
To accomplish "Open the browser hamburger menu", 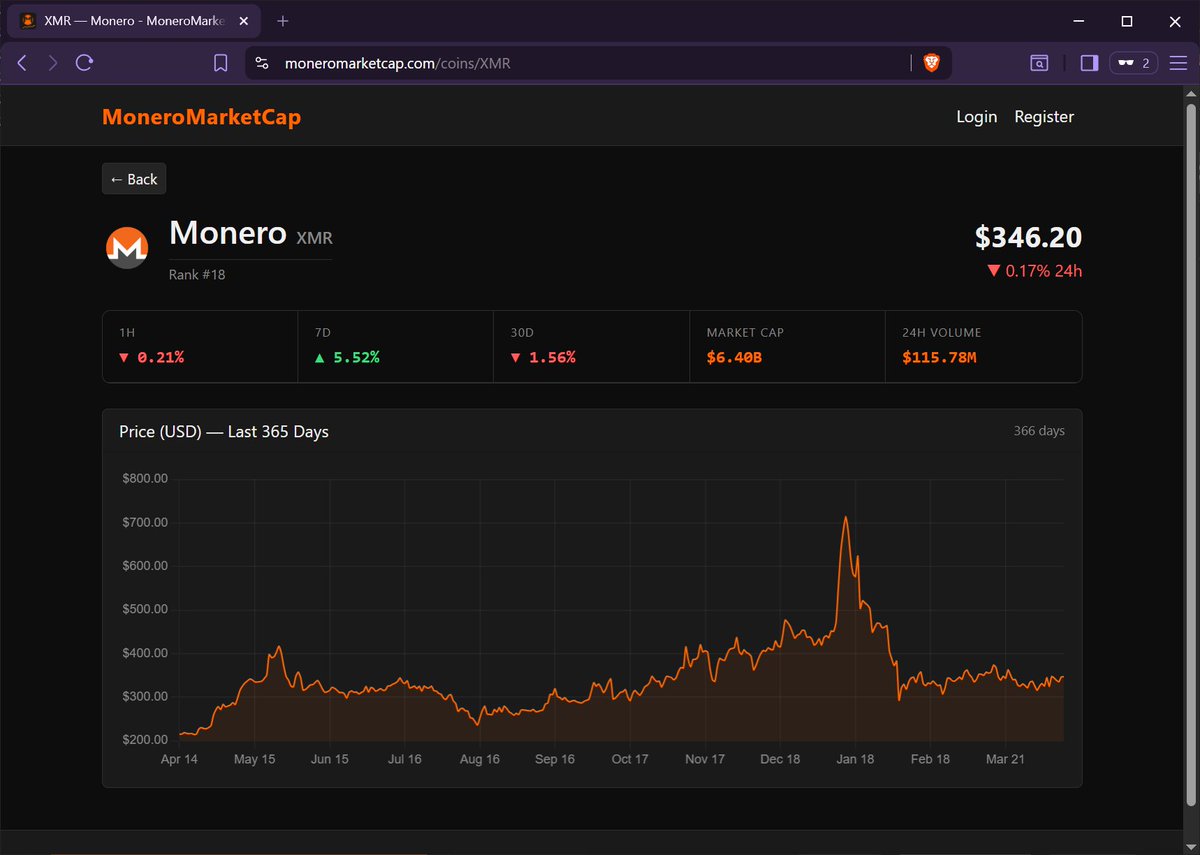I will click(x=1176, y=63).
